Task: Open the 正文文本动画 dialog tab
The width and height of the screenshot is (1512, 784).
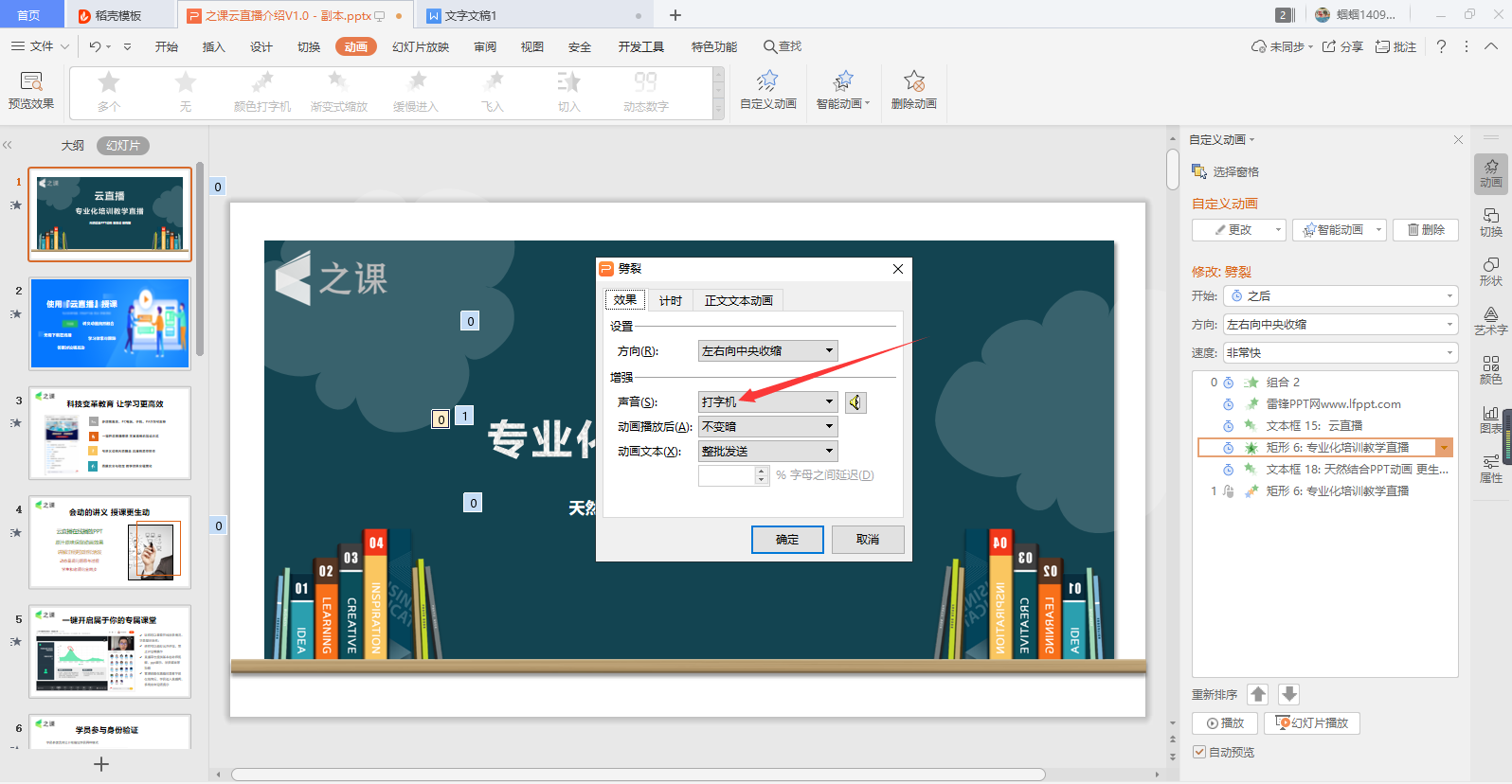Action: (x=739, y=300)
